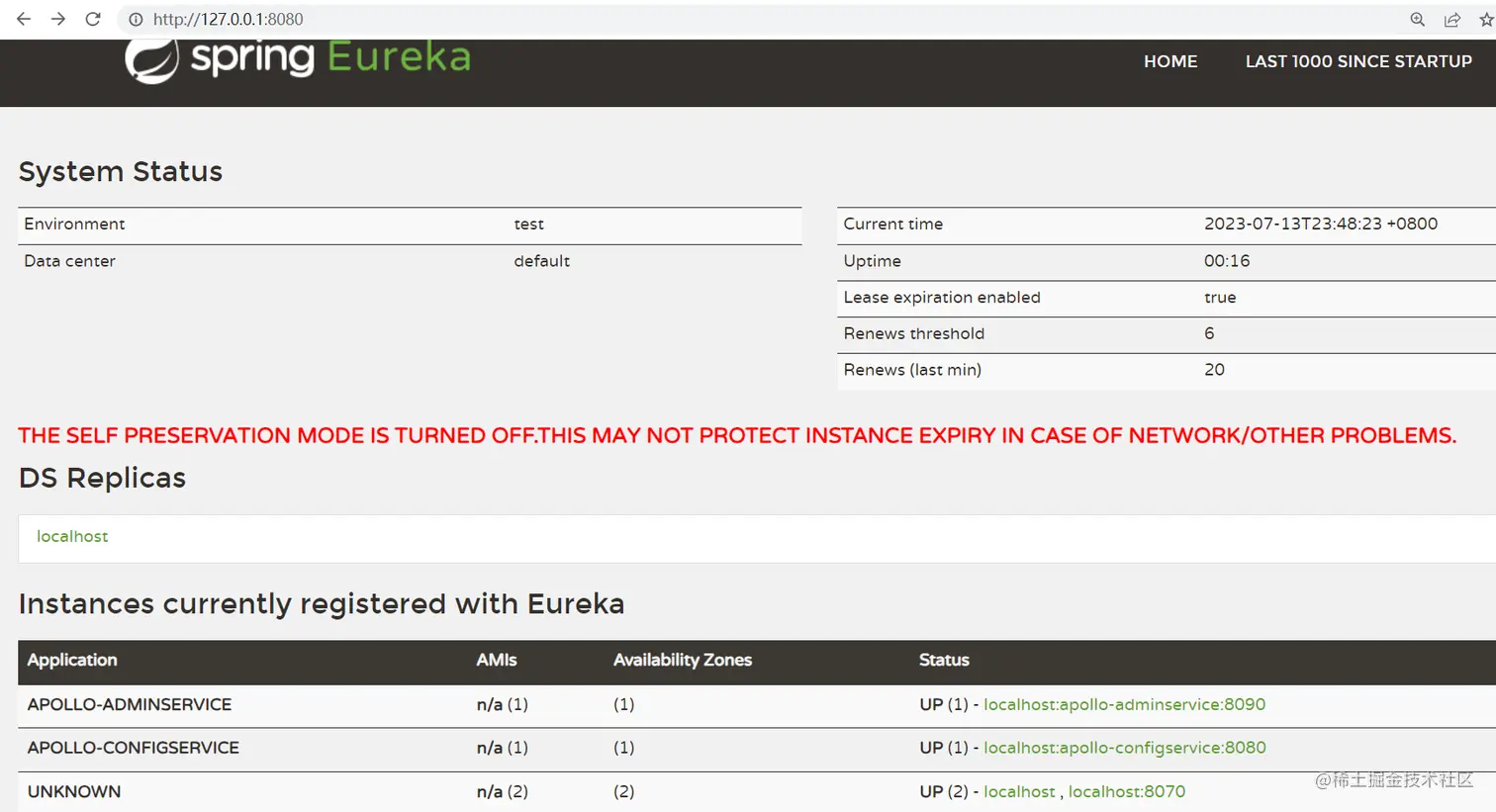Open the localhost link in UNKNOWN row
1496x812 pixels.
[x=1019, y=791]
